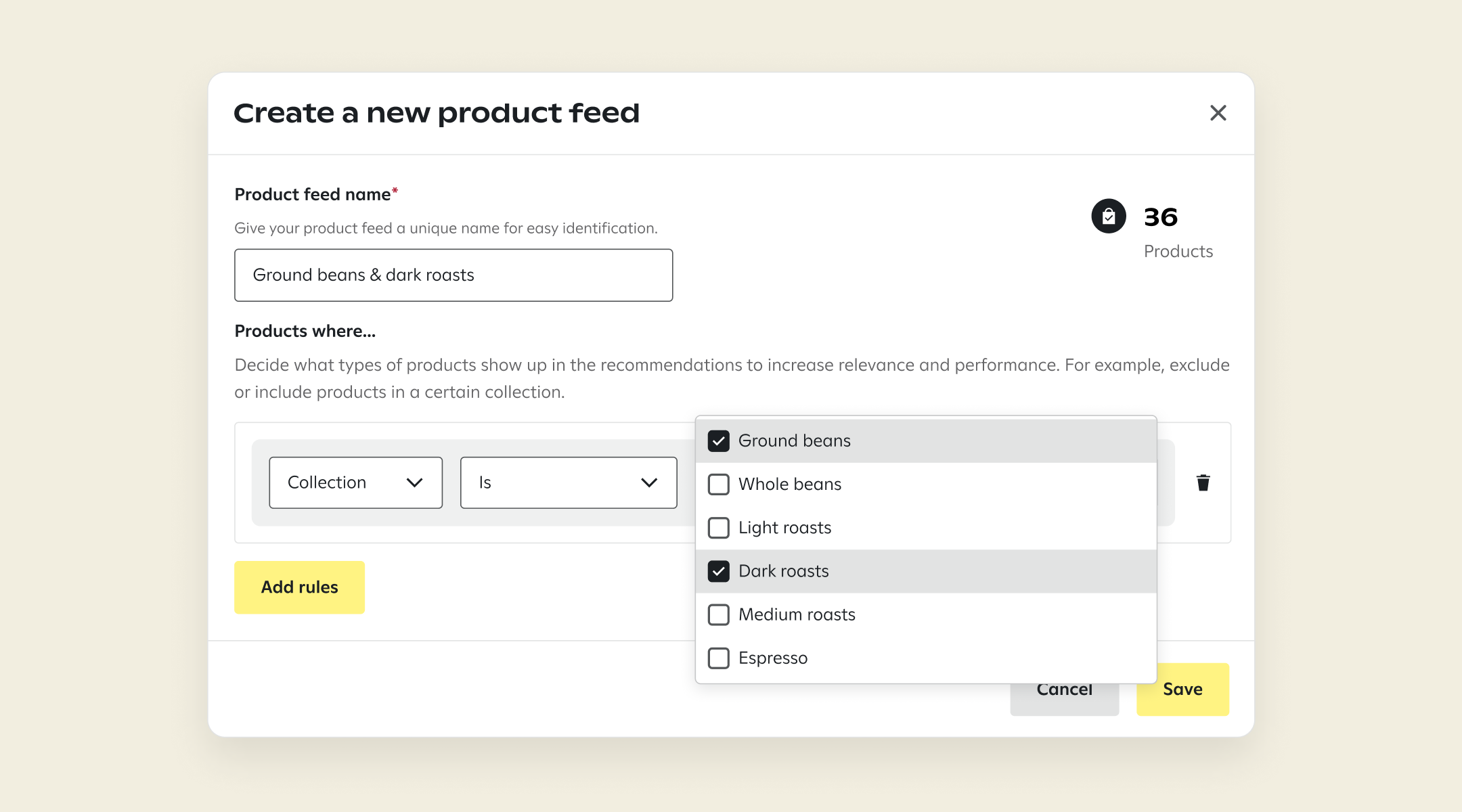
Task: Click the Collection dropdown chevron arrow
Action: point(414,482)
